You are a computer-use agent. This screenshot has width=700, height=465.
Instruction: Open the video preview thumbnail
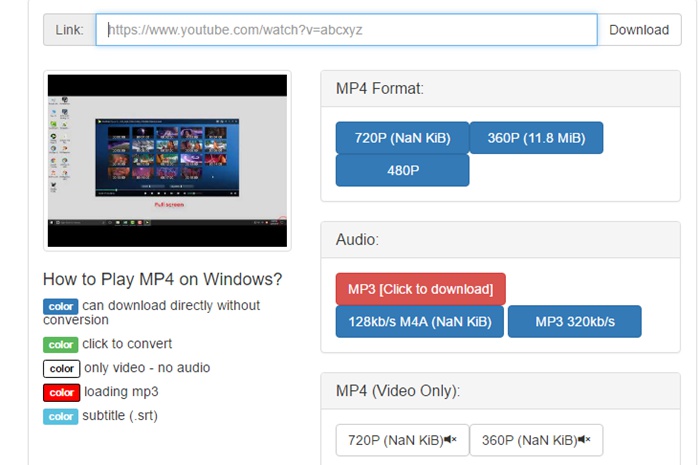pos(167,161)
